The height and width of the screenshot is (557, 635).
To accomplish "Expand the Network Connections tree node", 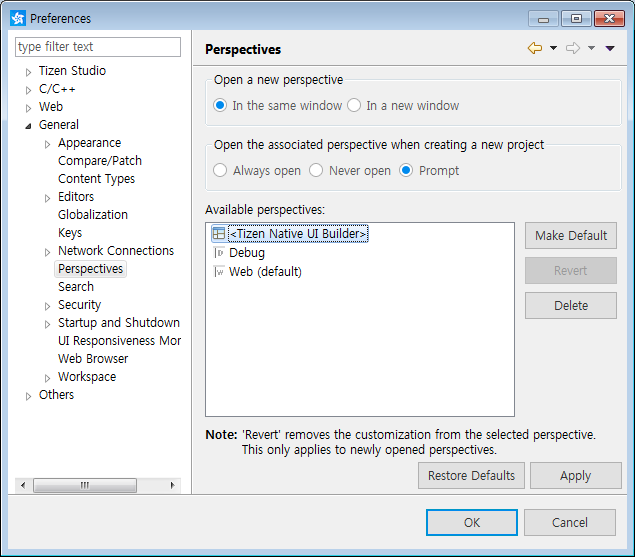I will [47, 252].
